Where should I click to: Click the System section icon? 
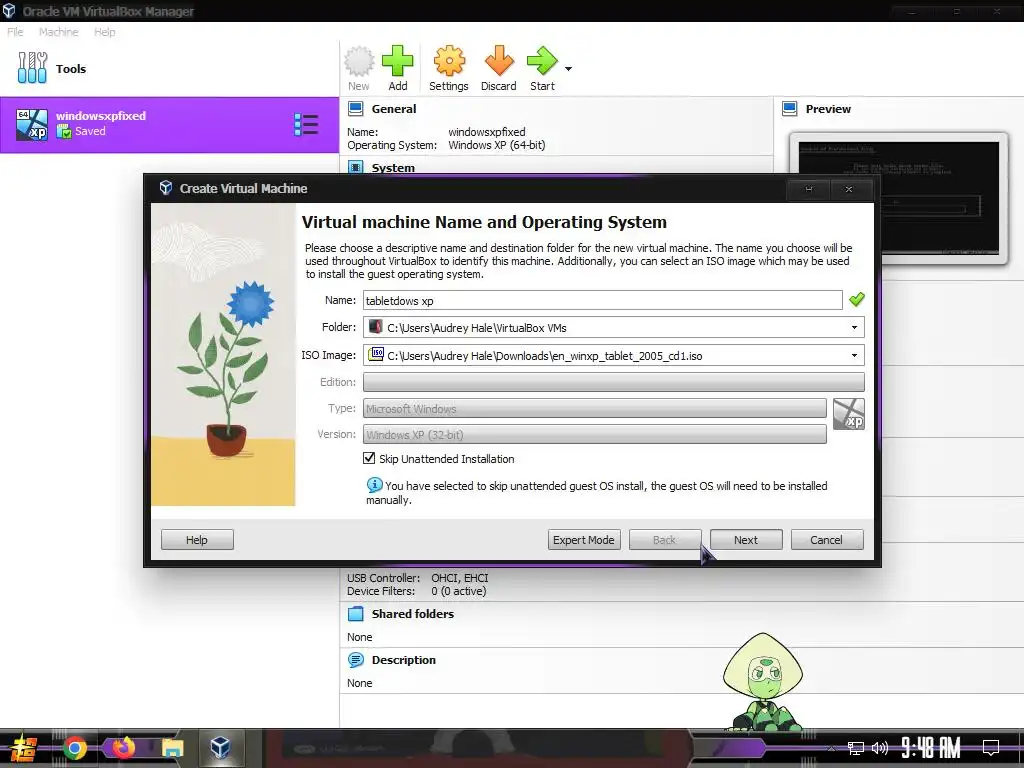point(356,167)
